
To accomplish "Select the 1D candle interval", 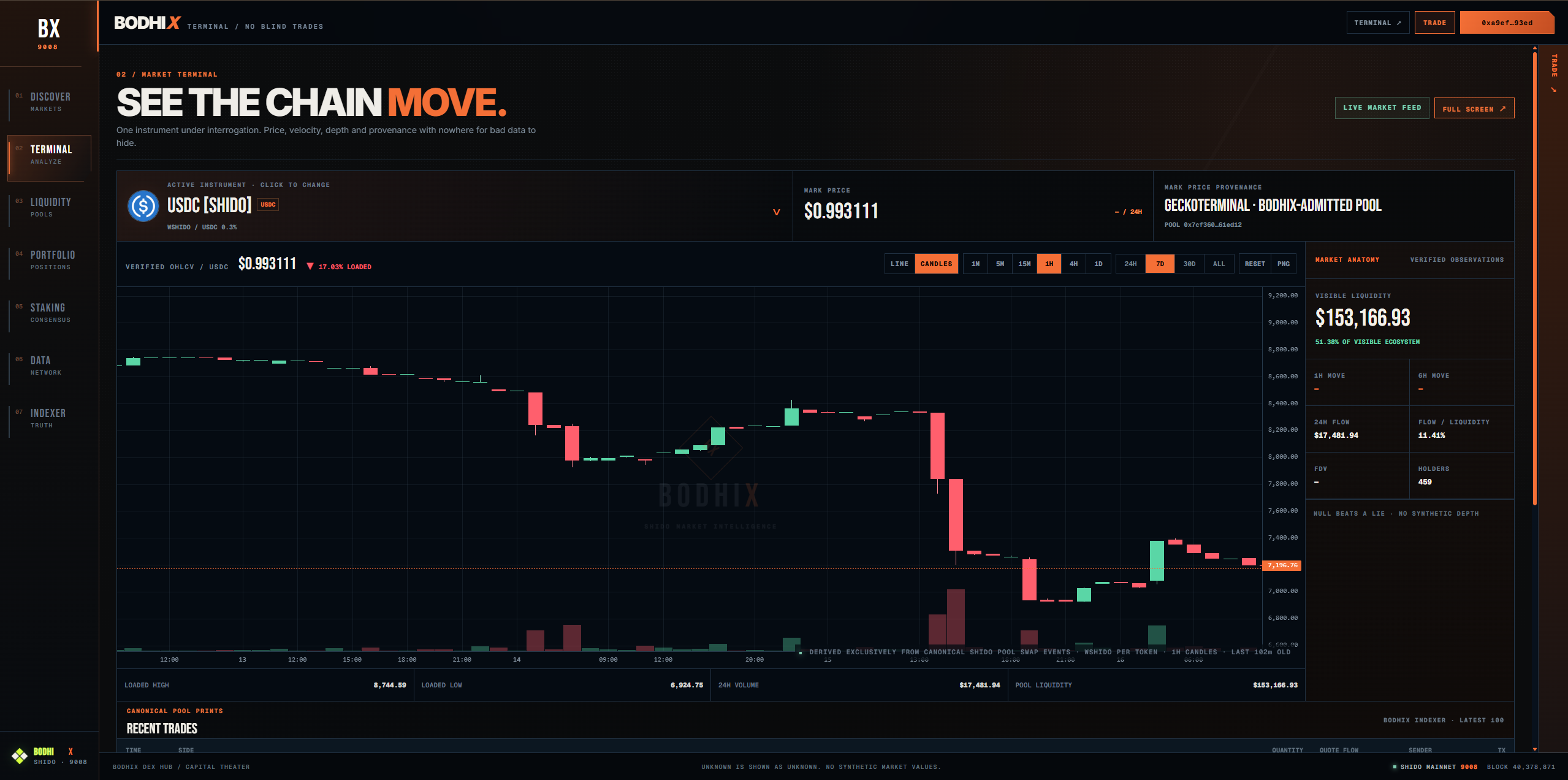I will click(x=1098, y=264).
